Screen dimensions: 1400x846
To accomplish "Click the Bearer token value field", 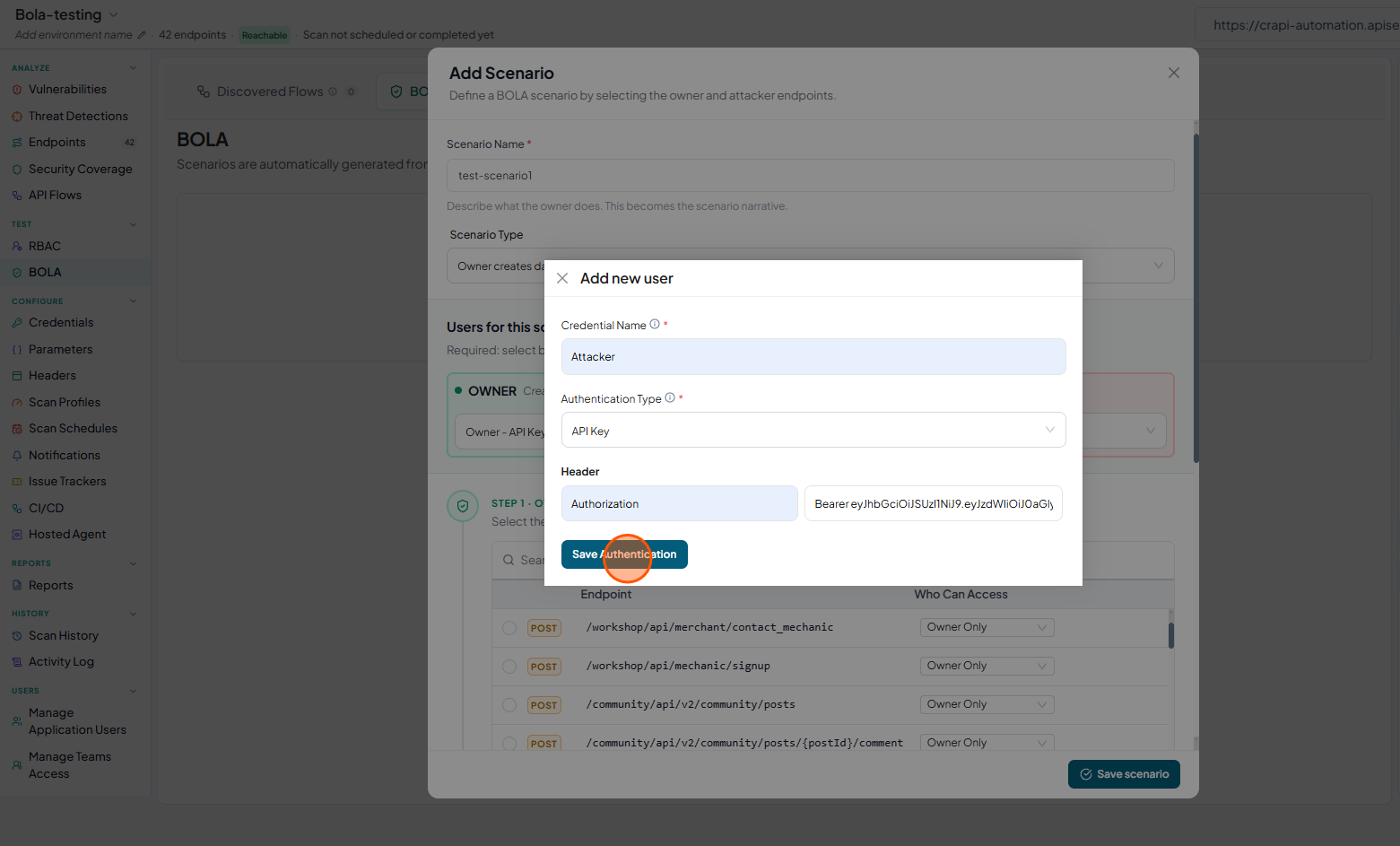I will 933,503.
